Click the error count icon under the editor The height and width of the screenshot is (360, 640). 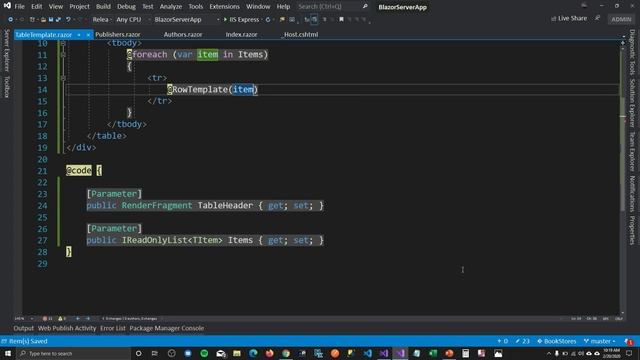pyautogui.click(x=45, y=318)
